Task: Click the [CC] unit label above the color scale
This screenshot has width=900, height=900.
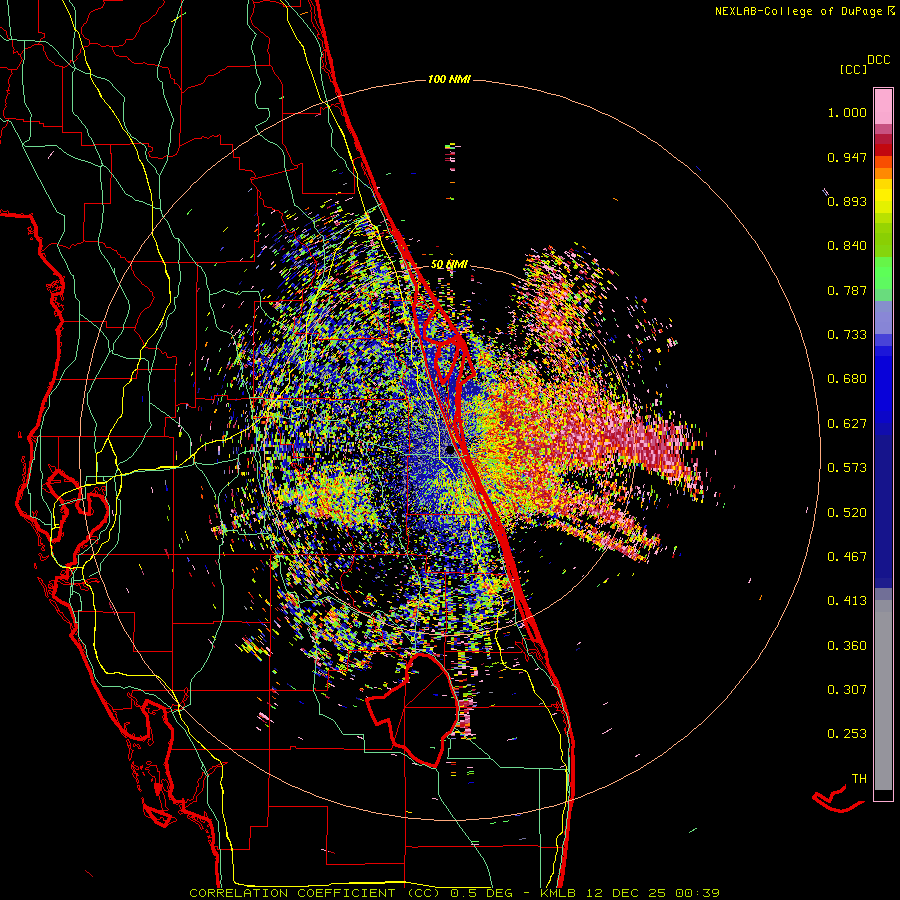Action: [x=853, y=69]
